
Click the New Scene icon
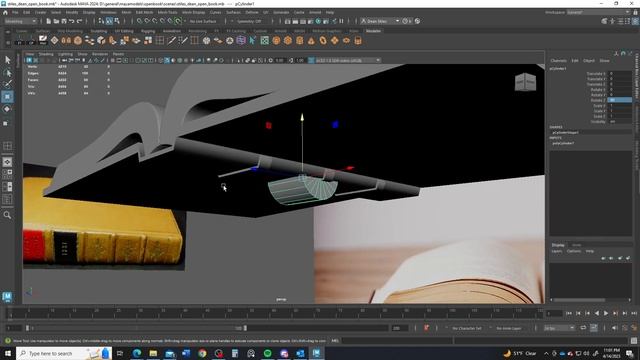coord(49,21)
